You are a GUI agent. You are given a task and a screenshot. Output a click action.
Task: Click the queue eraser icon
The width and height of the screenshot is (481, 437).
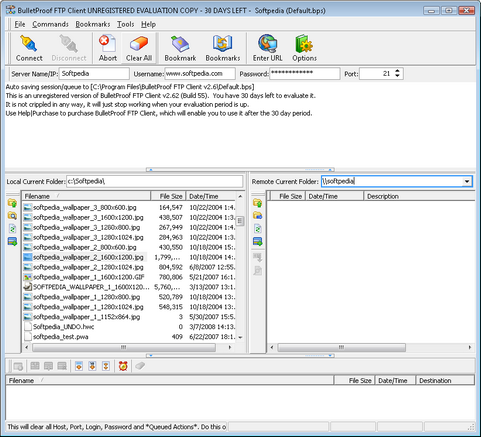coord(140,366)
